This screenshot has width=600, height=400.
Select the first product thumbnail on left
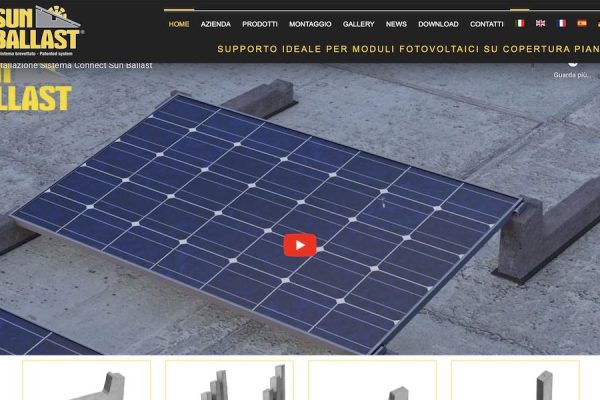click(86, 381)
